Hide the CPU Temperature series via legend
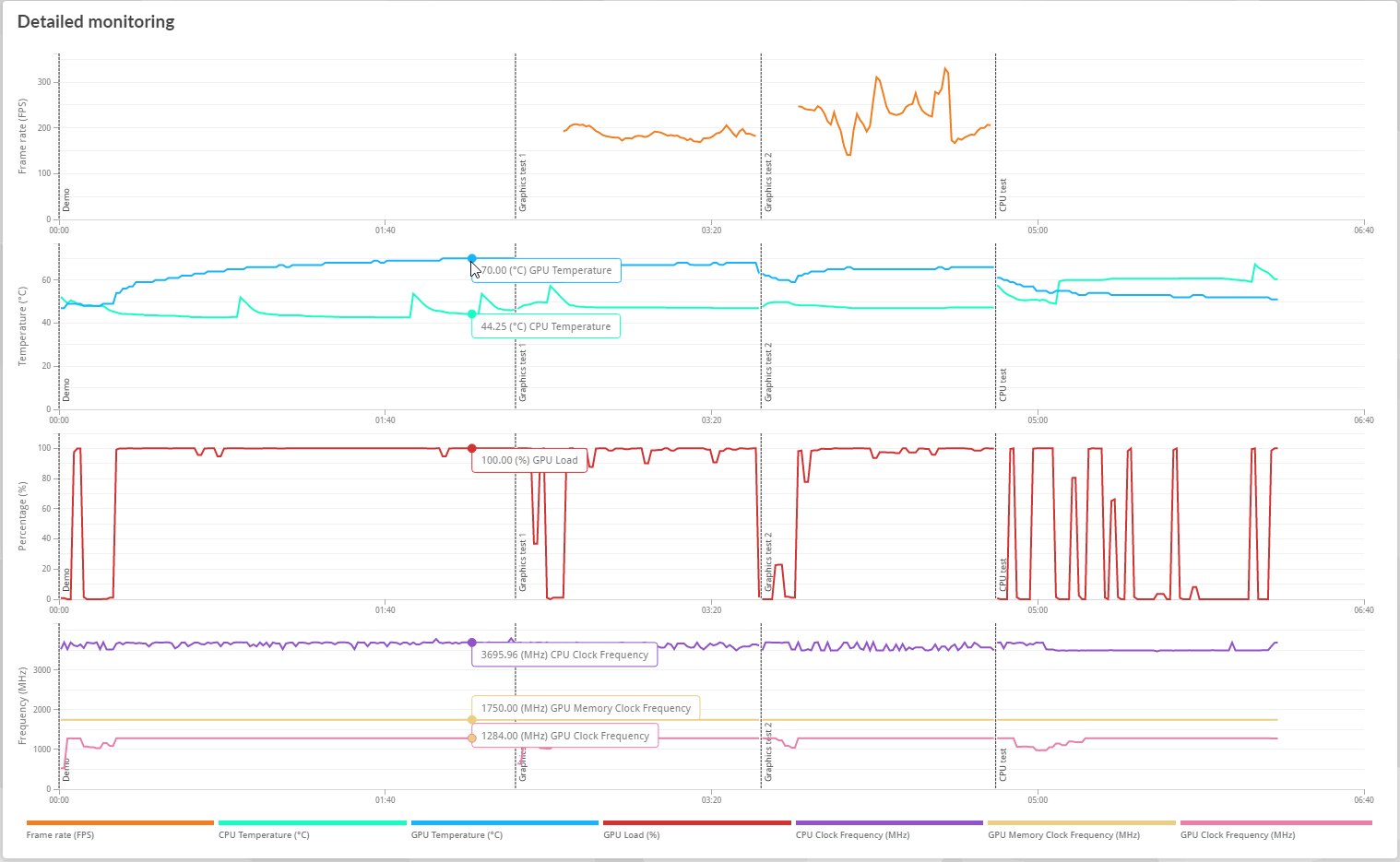1400x862 pixels. [264, 834]
